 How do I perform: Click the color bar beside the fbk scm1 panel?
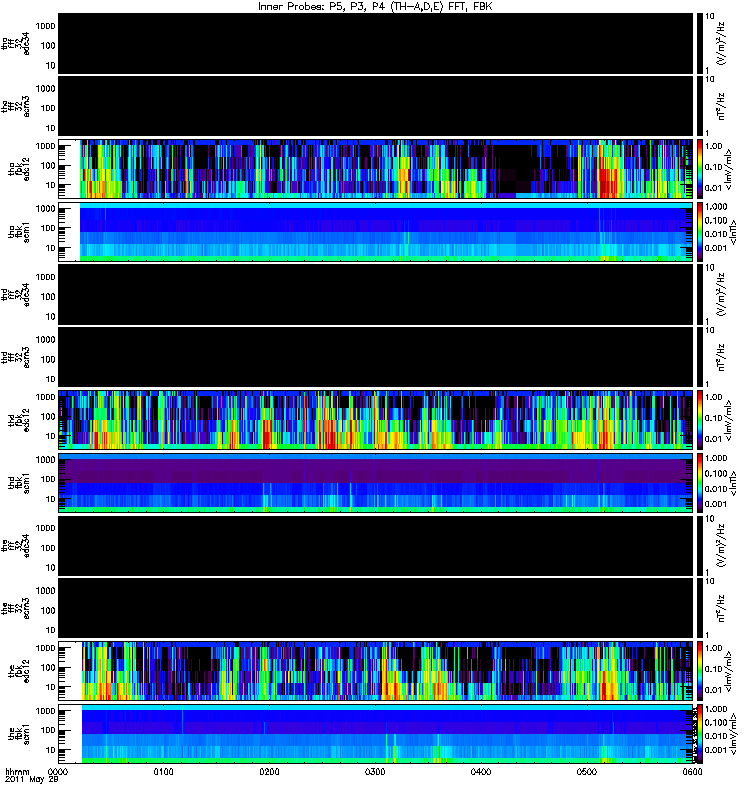(699, 734)
